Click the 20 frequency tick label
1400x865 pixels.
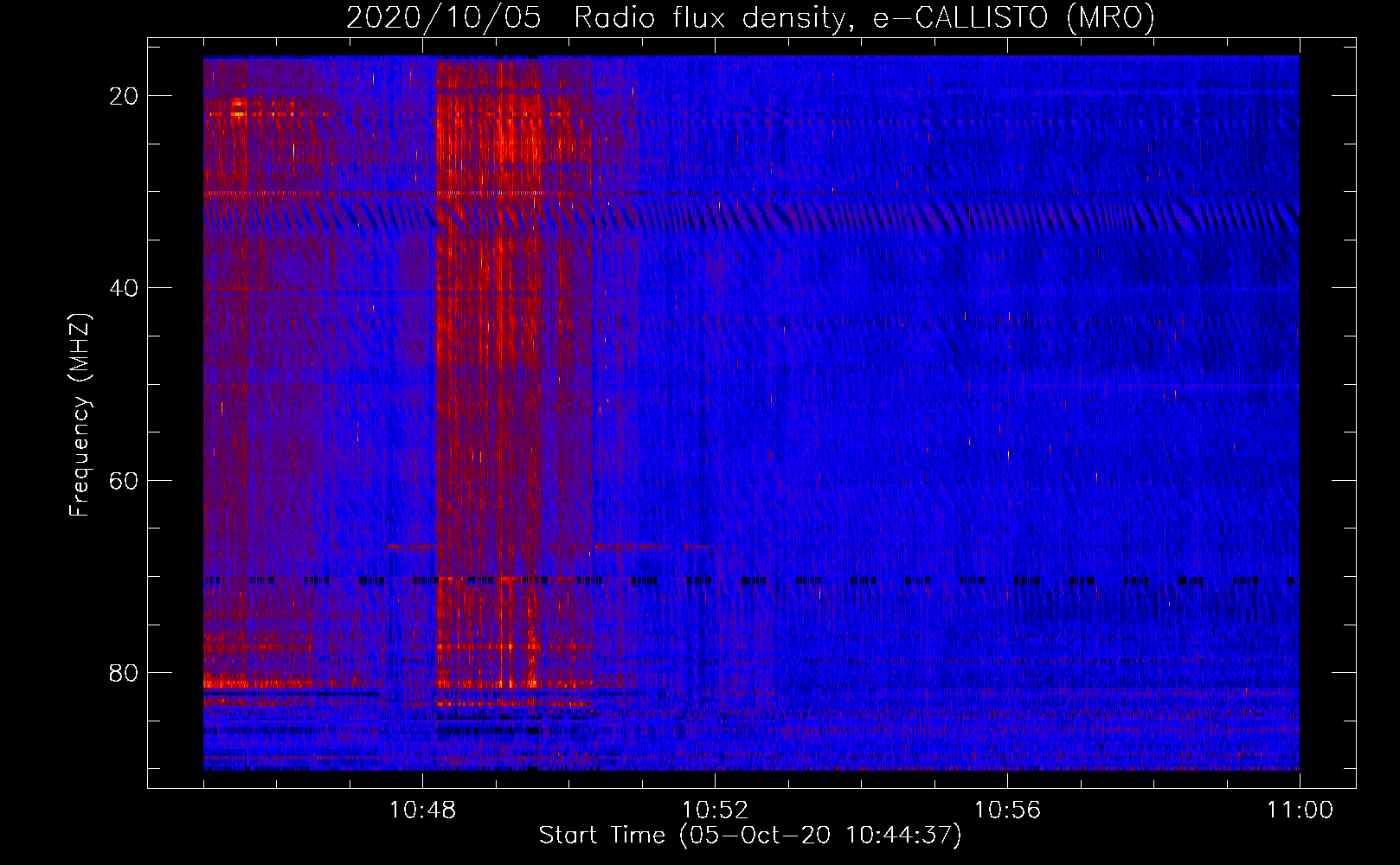124,96
